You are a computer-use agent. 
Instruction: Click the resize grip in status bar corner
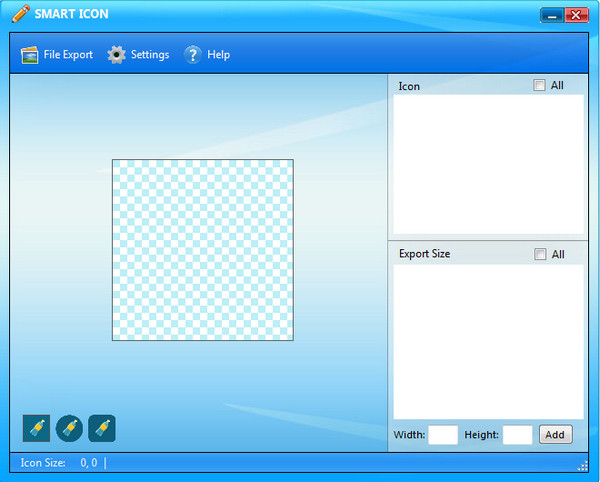click(582, 466)
